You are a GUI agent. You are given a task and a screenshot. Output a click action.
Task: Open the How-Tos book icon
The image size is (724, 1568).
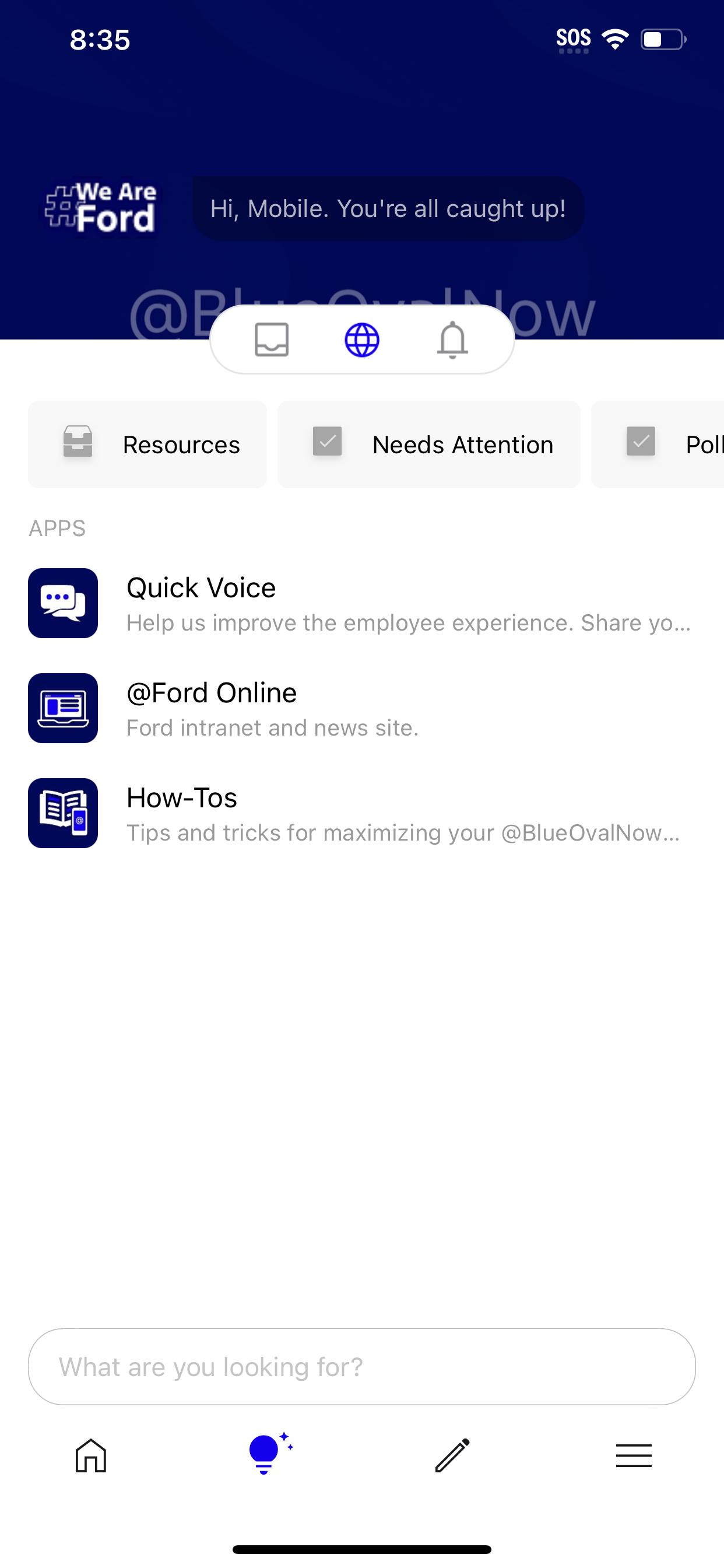(64, 813)
